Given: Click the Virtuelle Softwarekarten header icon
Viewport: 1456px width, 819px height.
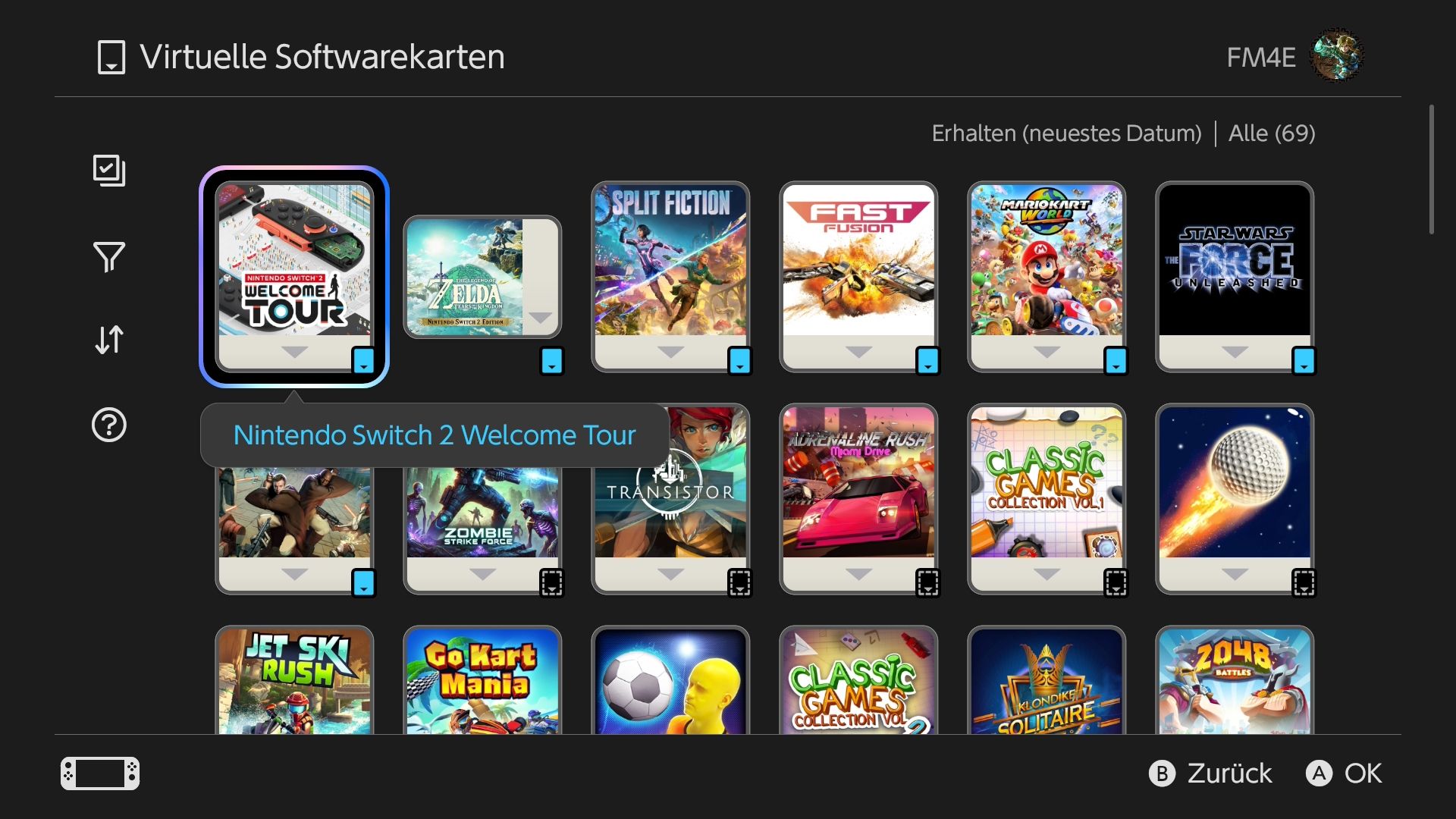Looking at the screenshot, I should click(111, 58).
